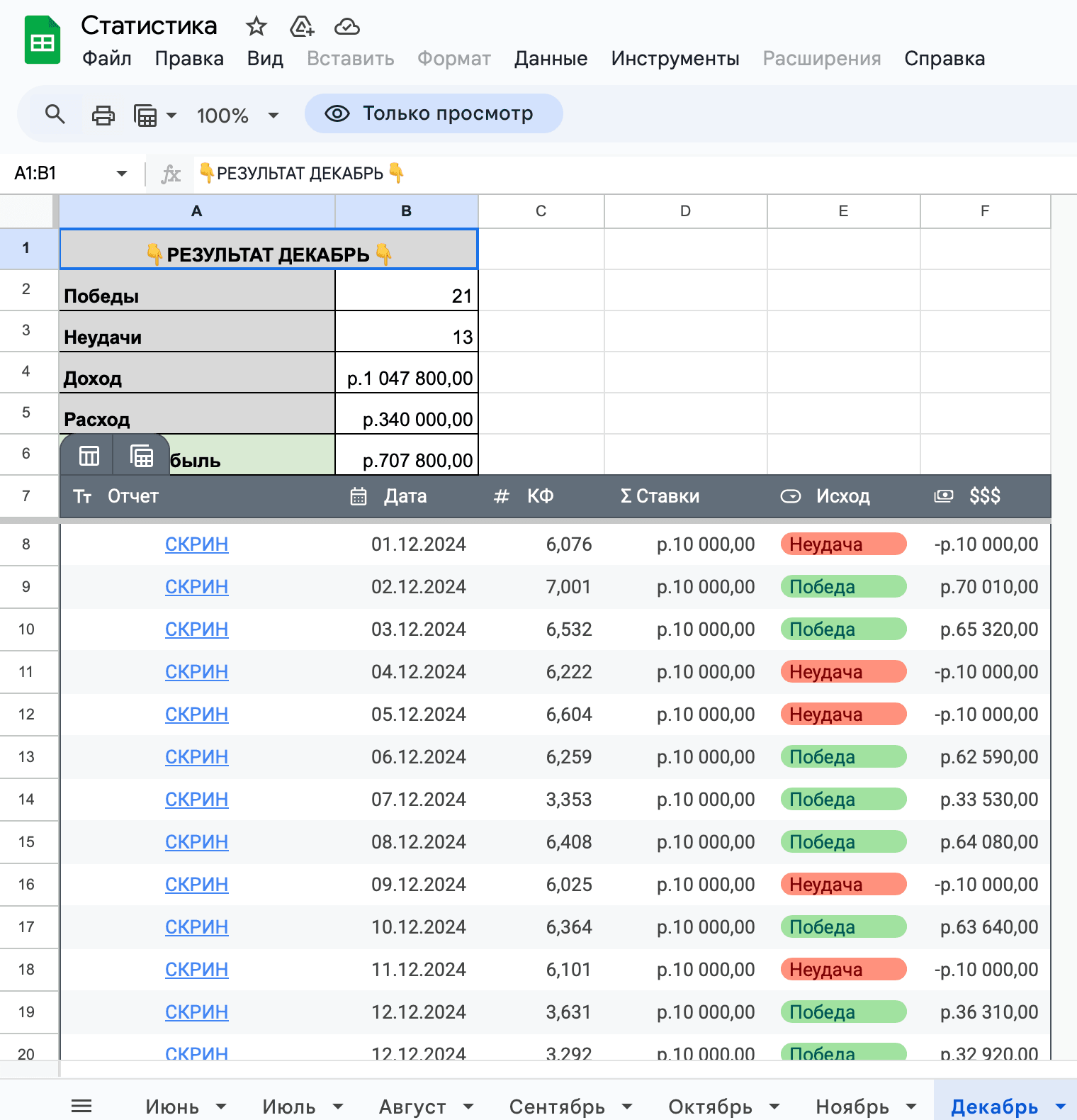Switch to the Июнь sheet
The image size is (1077, 1120).
(x=172, y=1107)
